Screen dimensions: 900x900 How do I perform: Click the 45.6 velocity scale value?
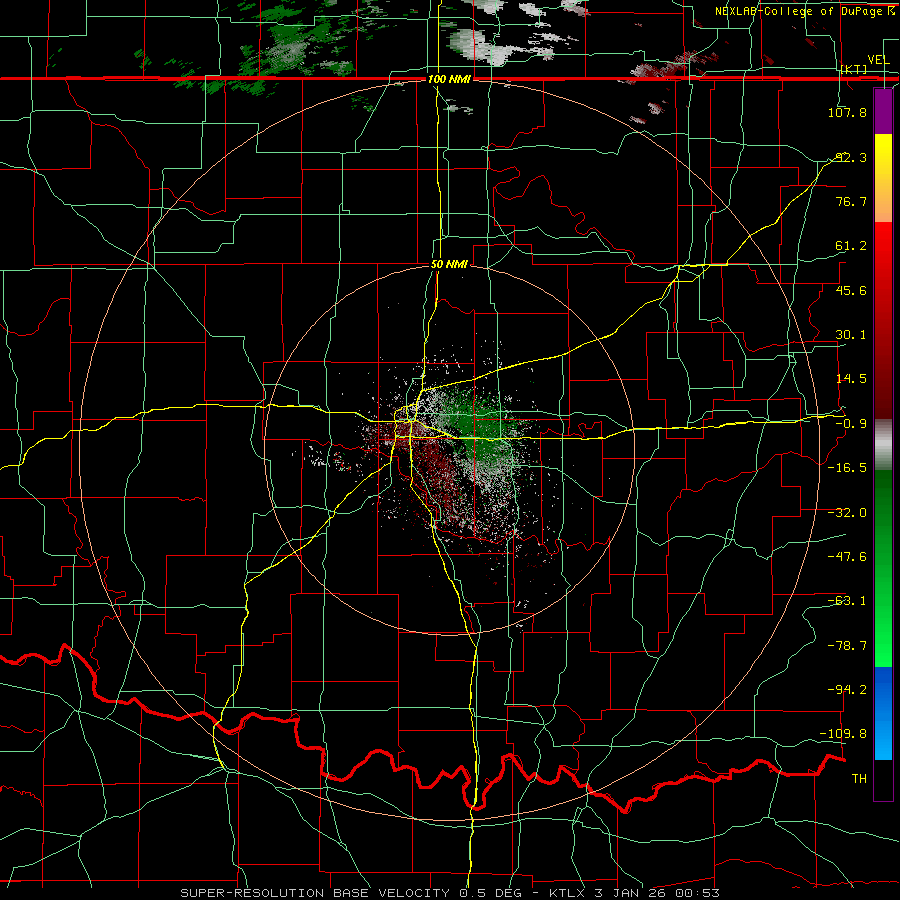pos(851,290)
